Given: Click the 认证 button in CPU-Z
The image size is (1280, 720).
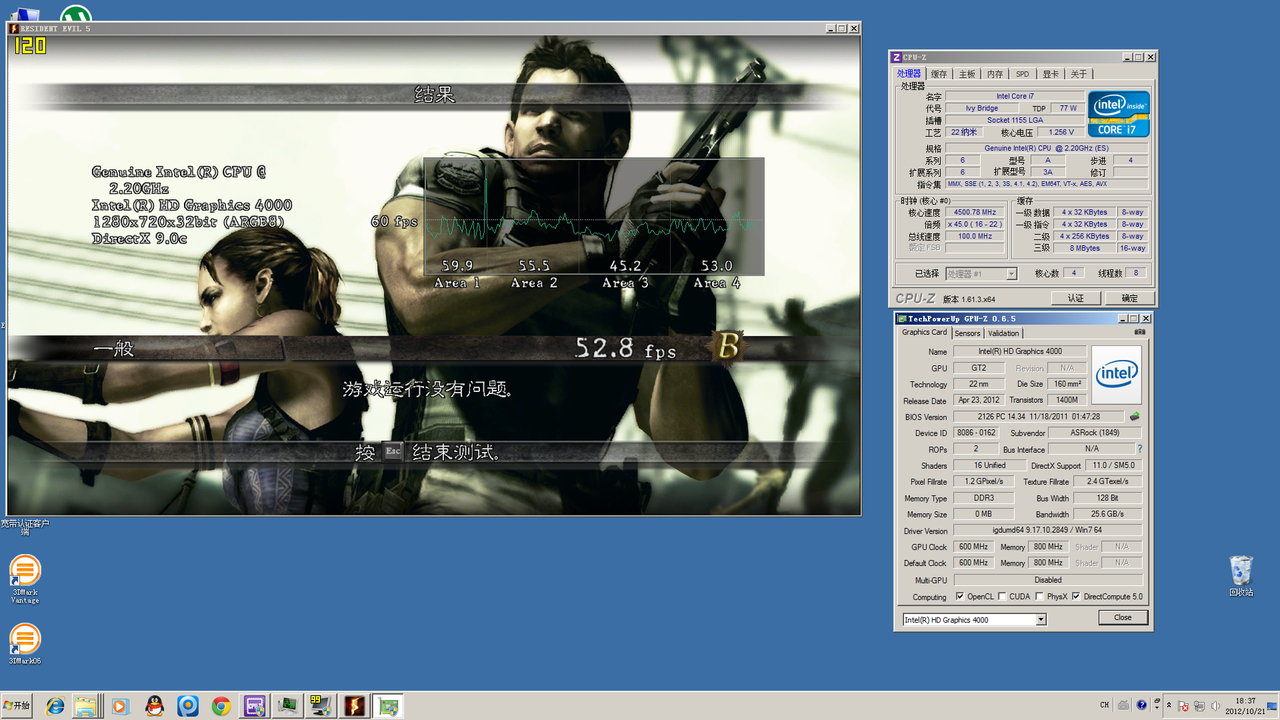Looking at the screenshot, I should click(1076, 298).
